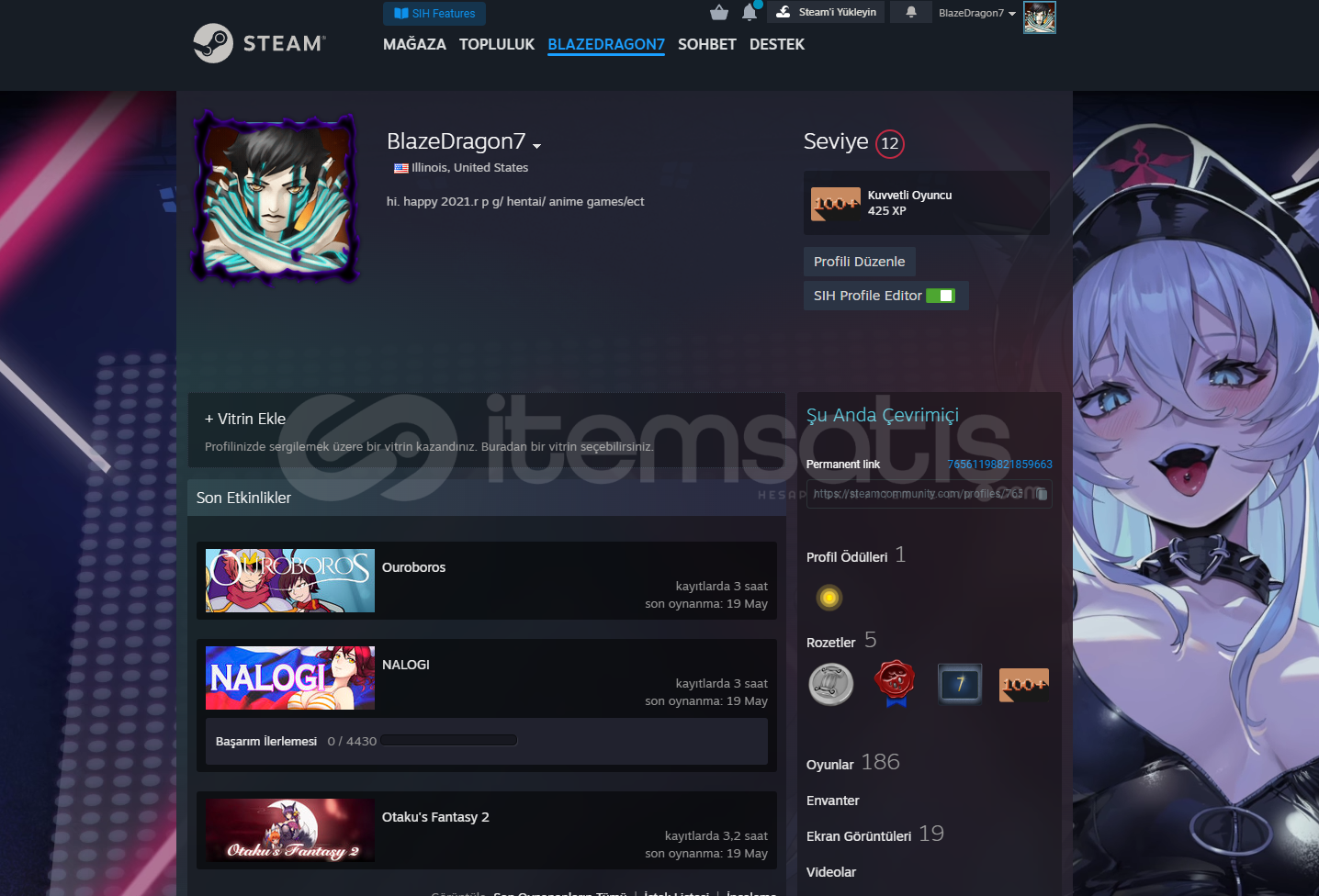Click Başarım İlerlemesi 0 / 4430 text

click(x=296, y=741)
